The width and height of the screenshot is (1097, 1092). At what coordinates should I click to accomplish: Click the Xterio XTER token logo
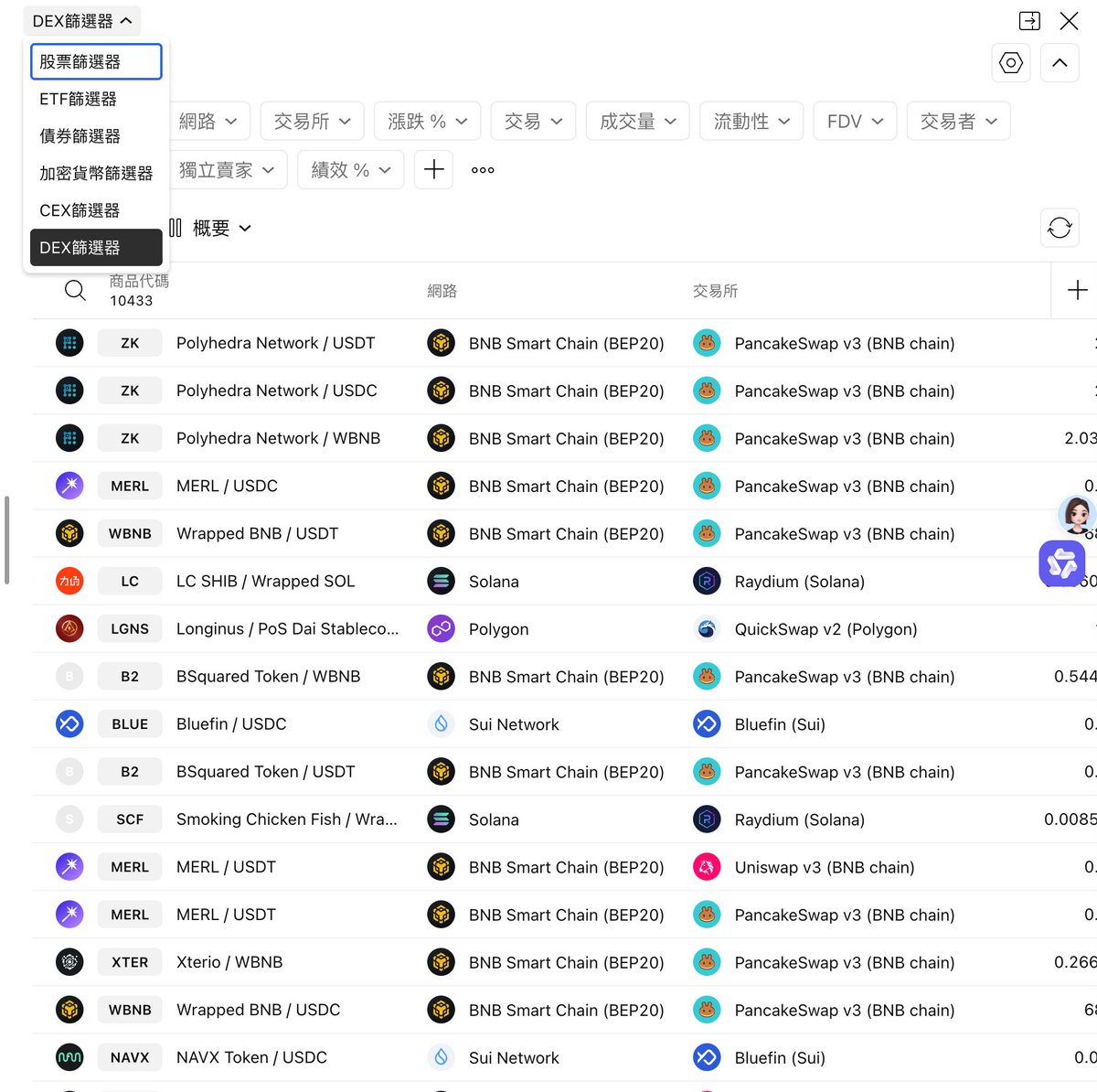(x=69, y=962)
